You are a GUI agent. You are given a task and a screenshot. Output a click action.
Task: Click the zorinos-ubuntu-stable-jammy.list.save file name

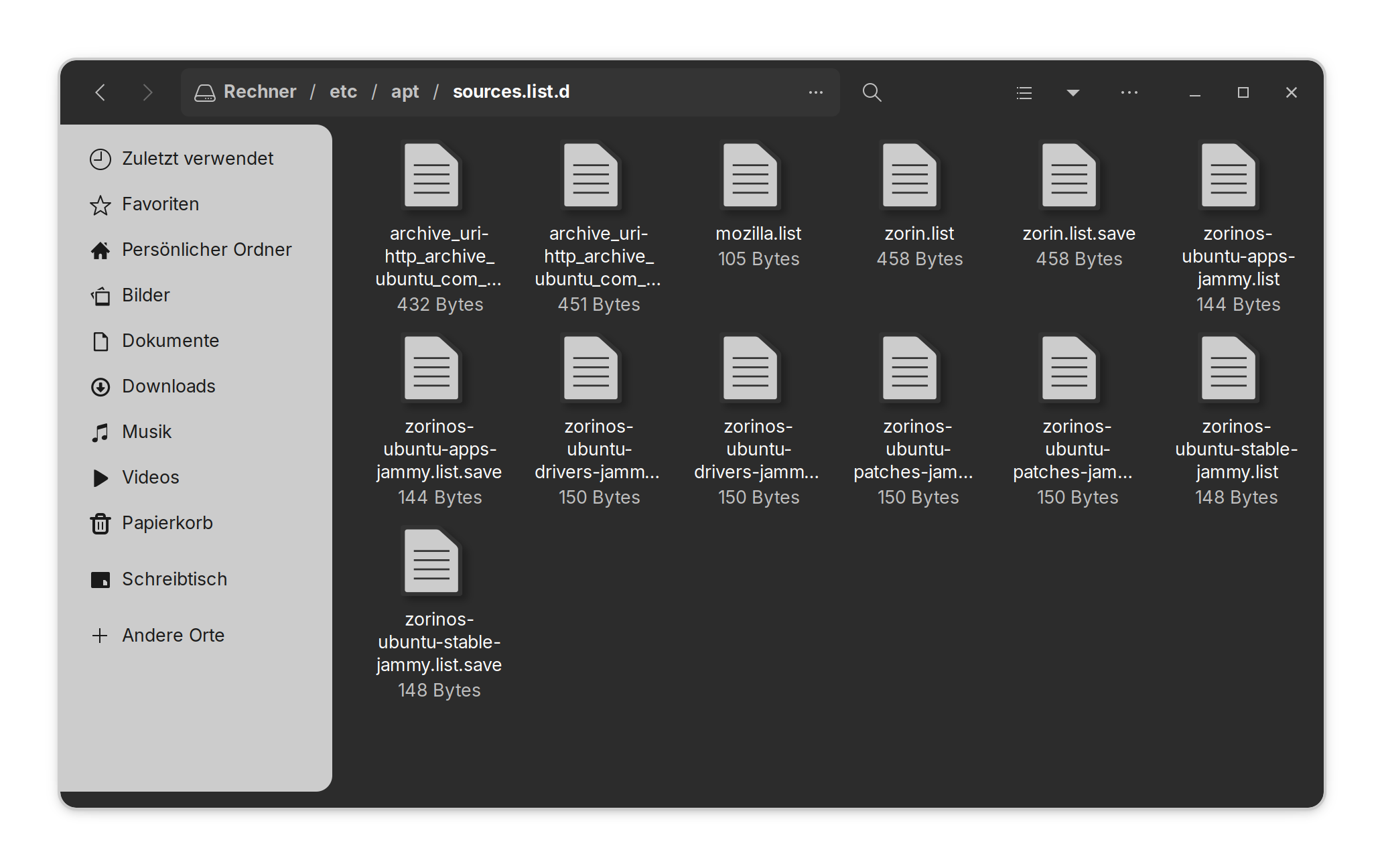(x=439, y=642)
